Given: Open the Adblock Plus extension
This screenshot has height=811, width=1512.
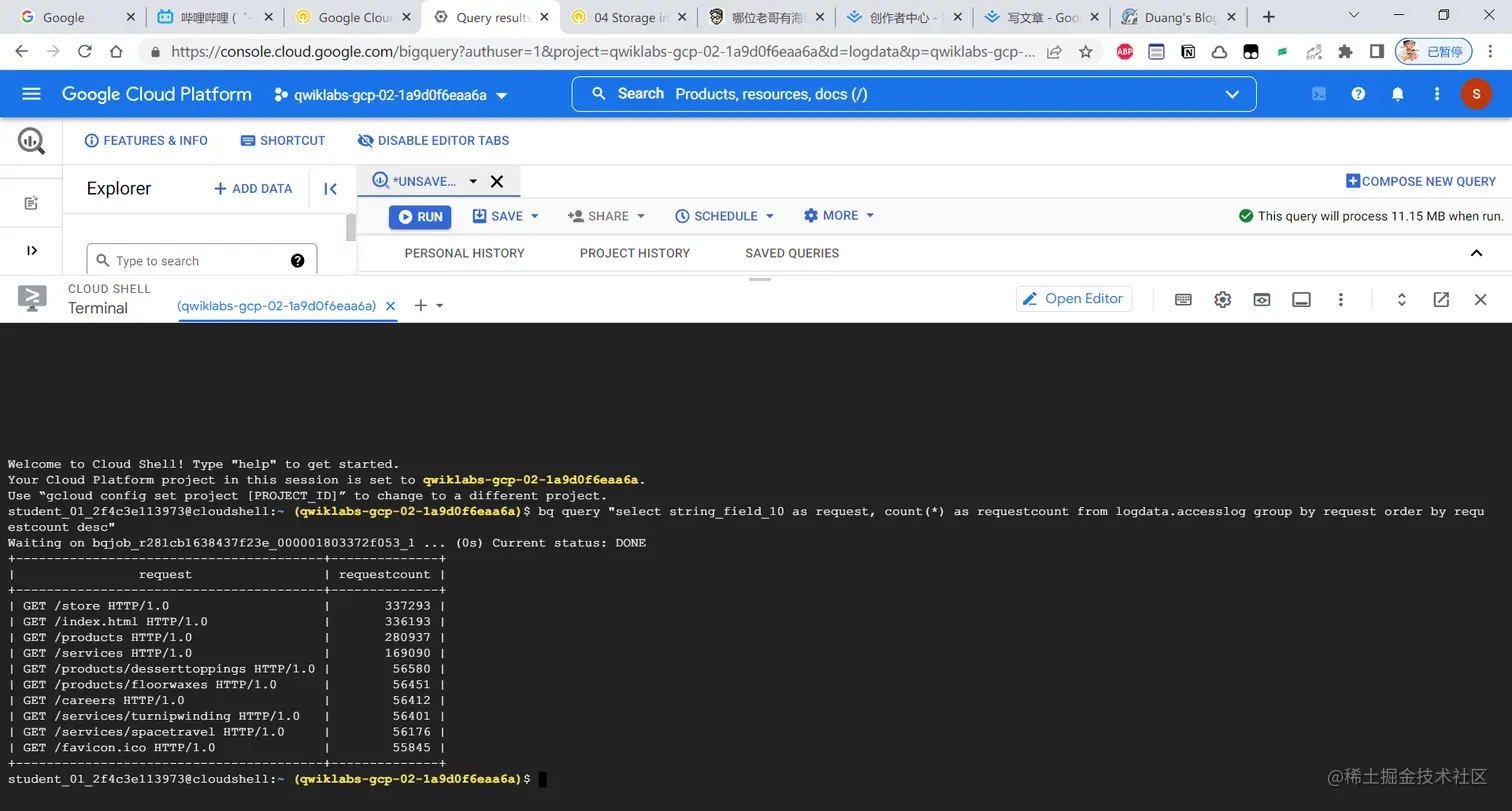Looking at the screenshot, I should coord(1125,52).
